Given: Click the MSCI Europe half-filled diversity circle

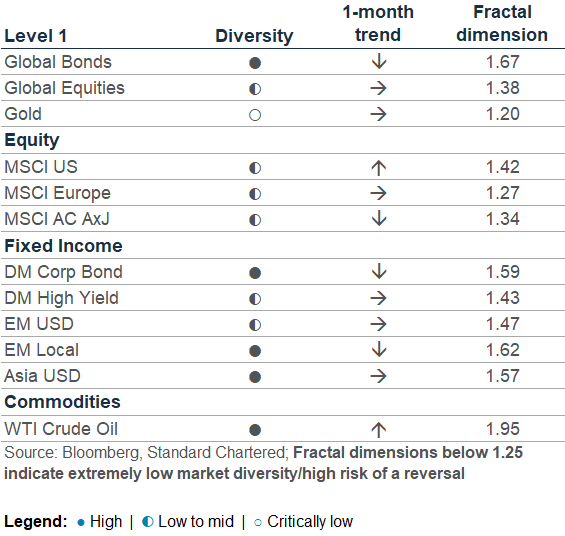Looking at the screenshot, I should pos(255,194).
